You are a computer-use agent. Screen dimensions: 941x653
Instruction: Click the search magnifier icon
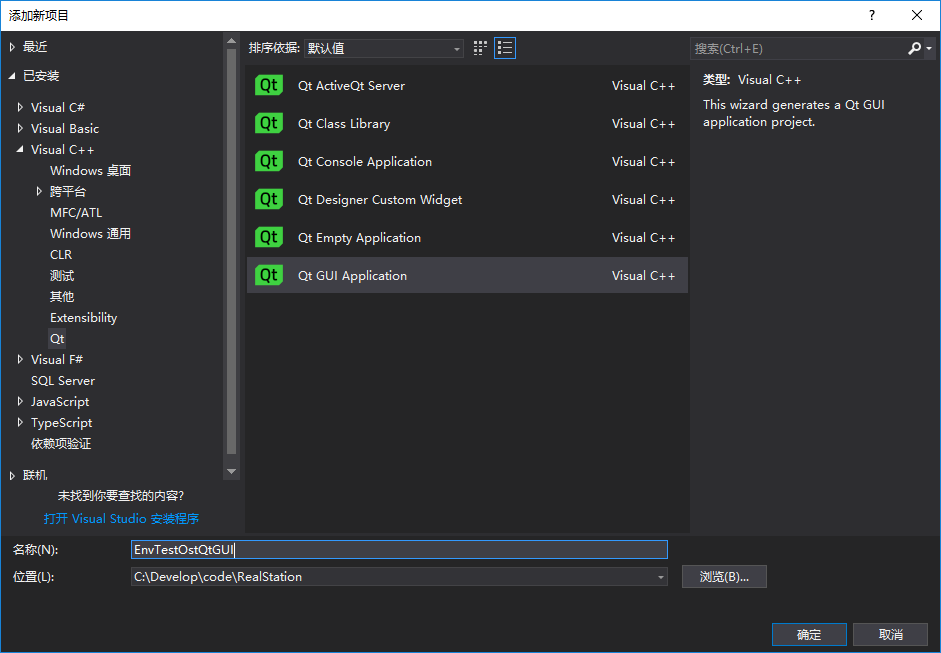point(914,48)
